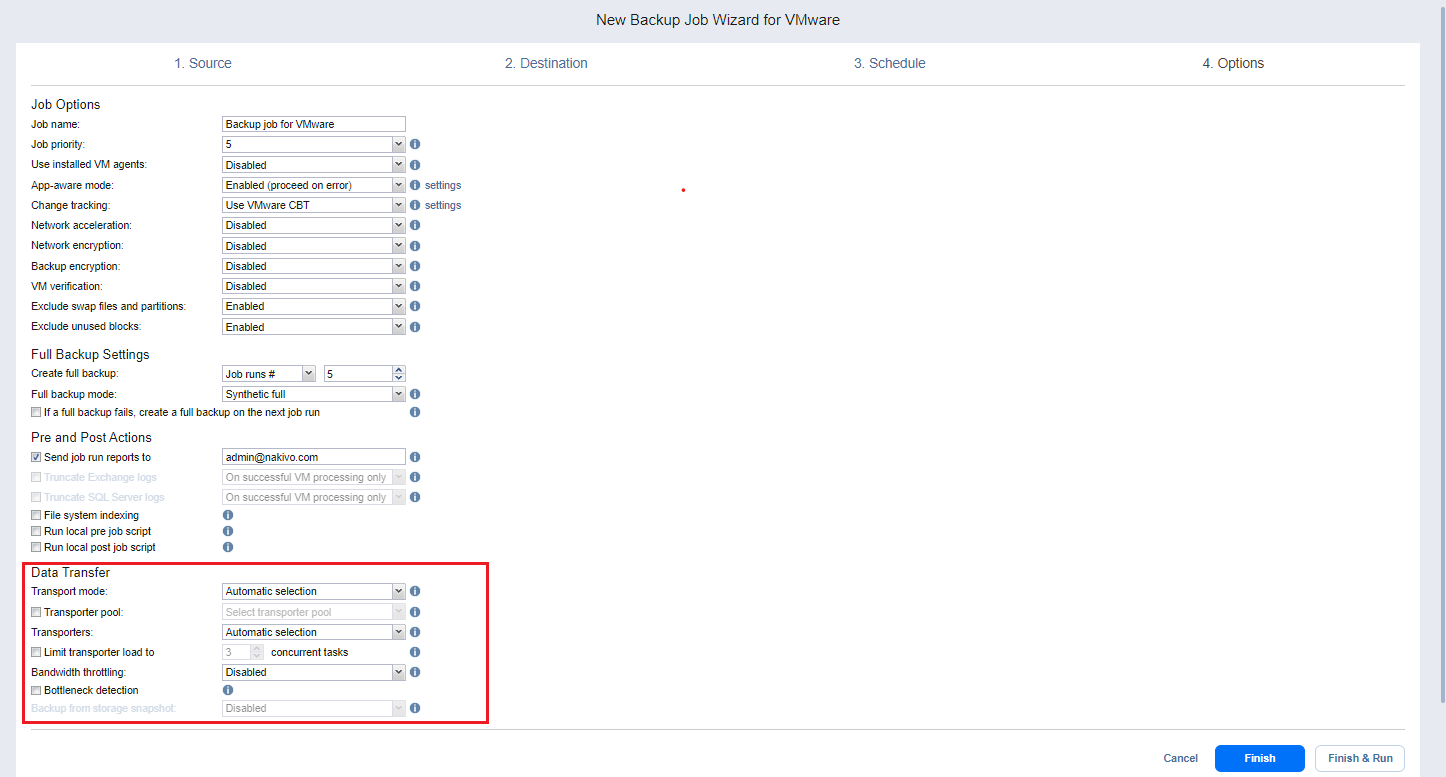Open settings link for Change tracking
This screenshot has width=1446, height=777.
[443, 205]
